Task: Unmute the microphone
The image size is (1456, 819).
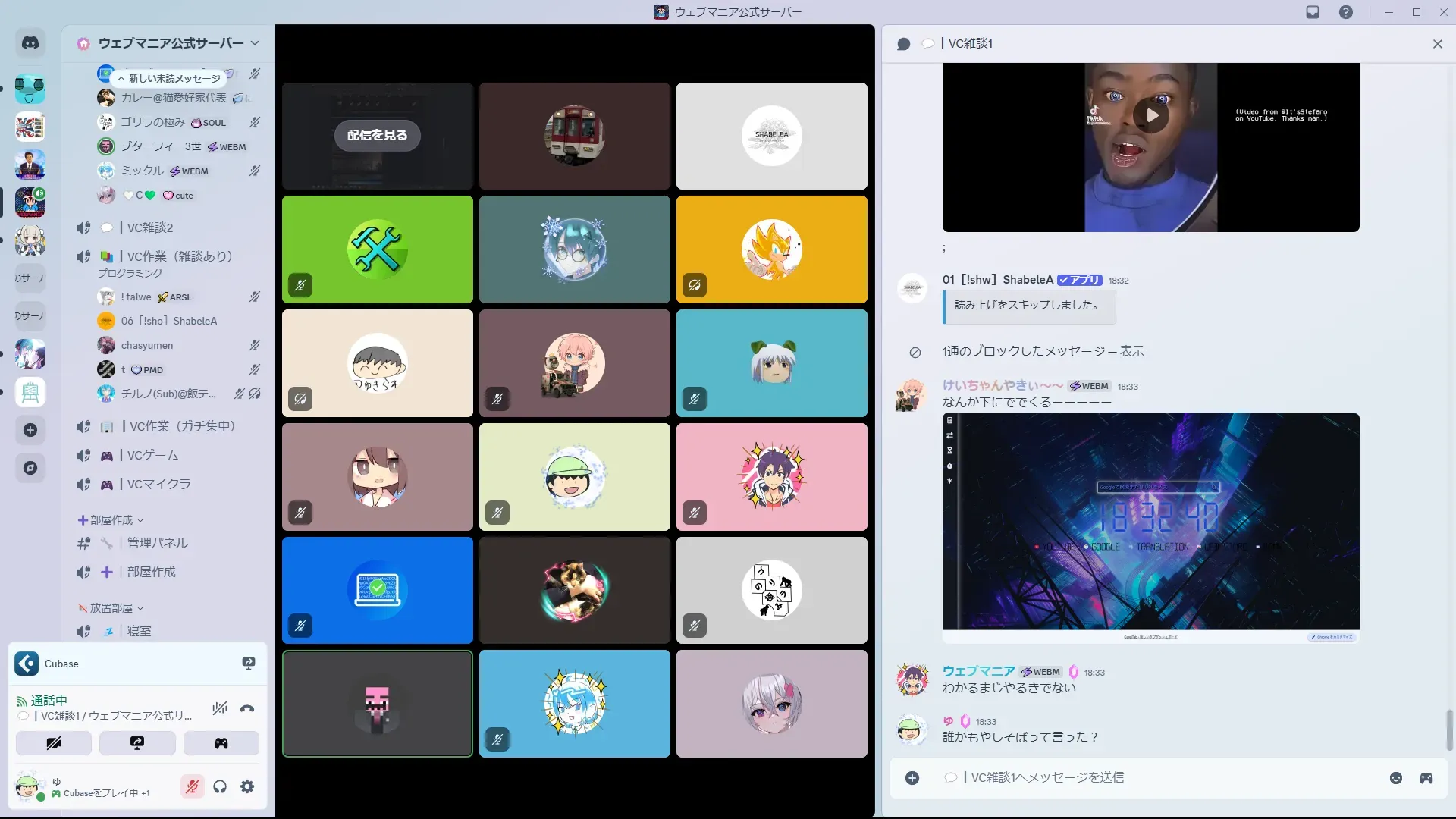Action: point(193,787)
